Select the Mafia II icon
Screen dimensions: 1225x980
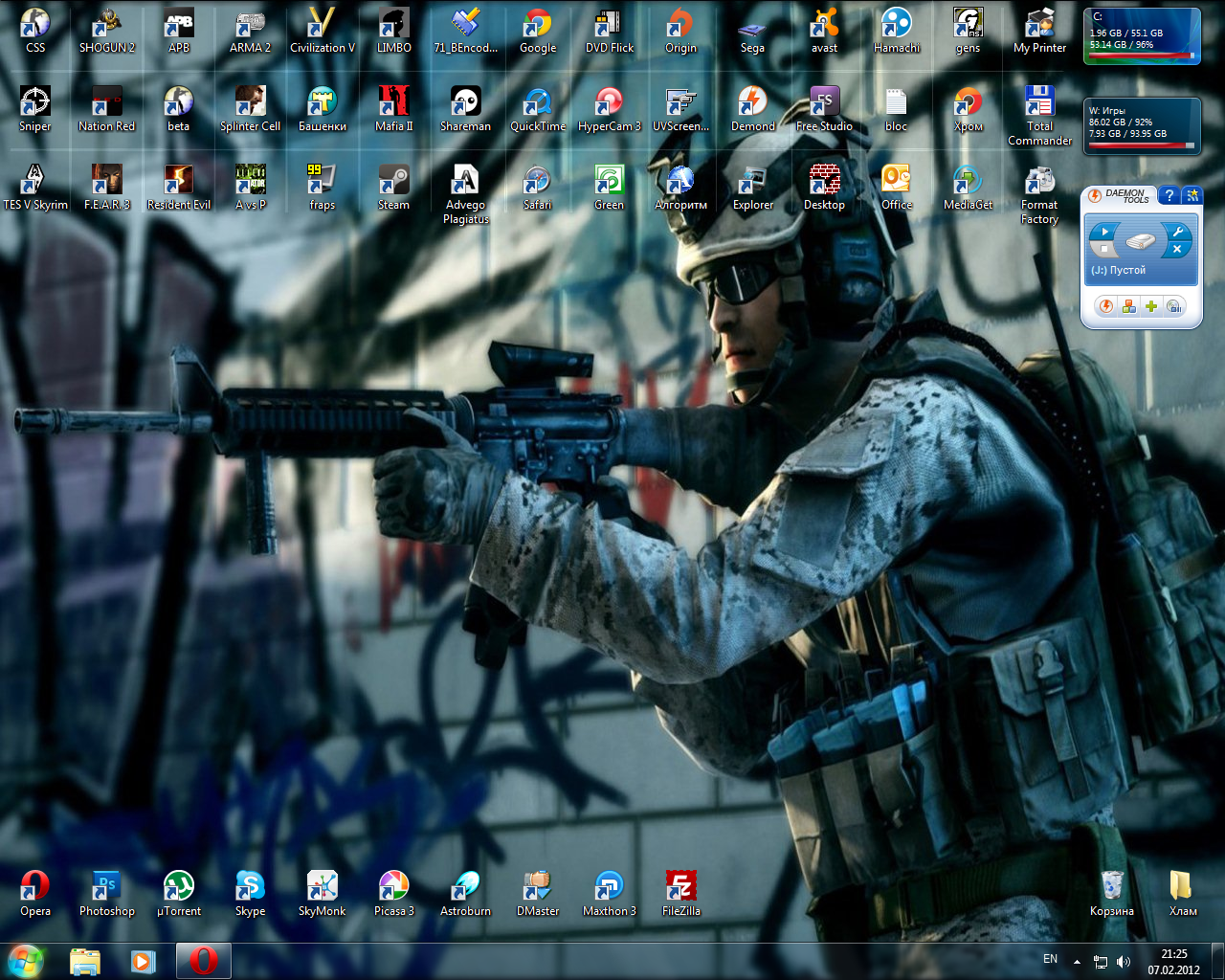click(x=394, y=109)
